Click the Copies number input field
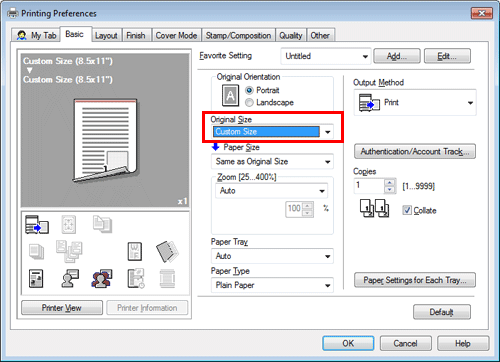The image size is (500, 362). coord(369,186)
